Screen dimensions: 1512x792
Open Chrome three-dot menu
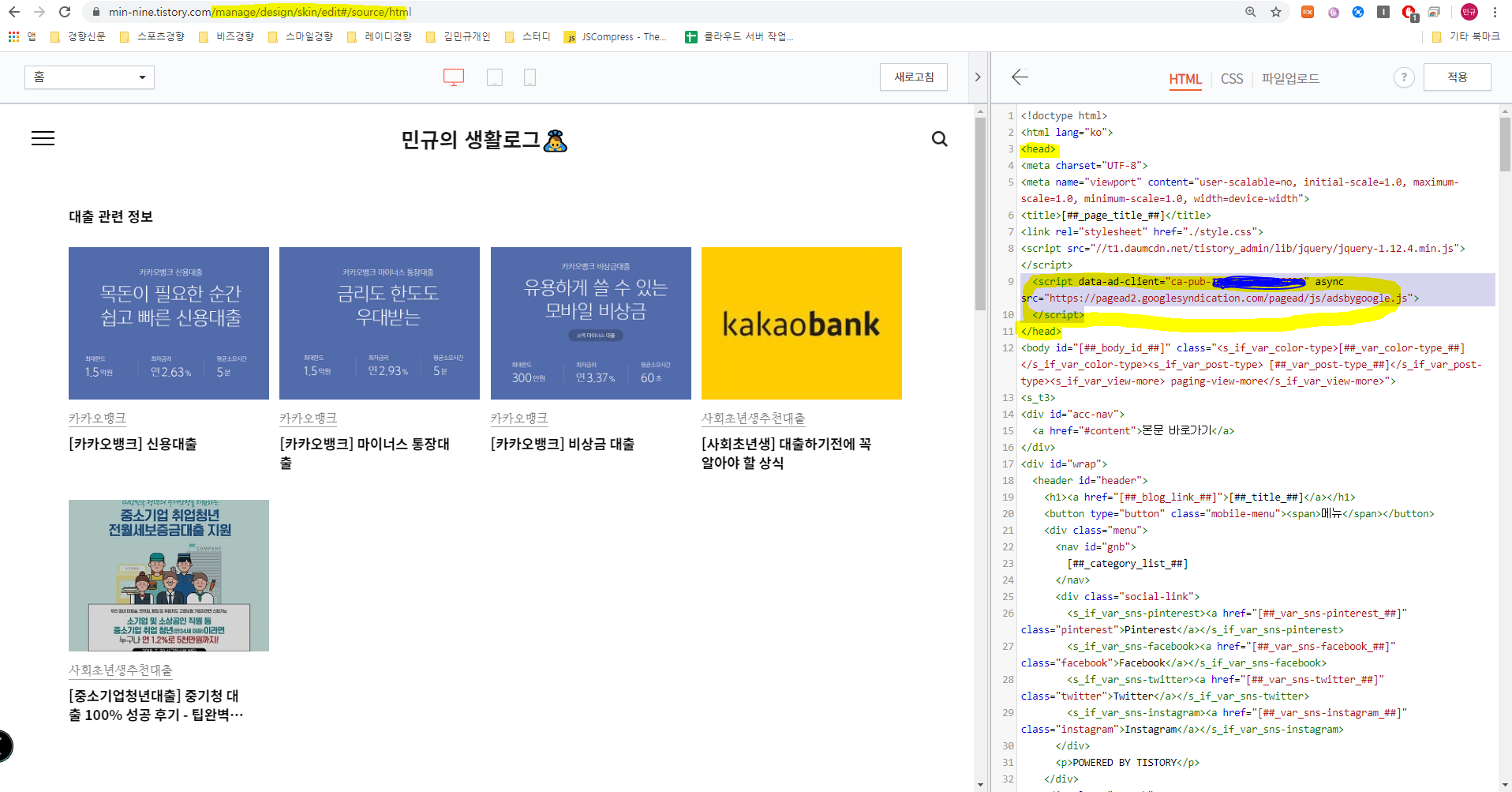coord(1495,12)
